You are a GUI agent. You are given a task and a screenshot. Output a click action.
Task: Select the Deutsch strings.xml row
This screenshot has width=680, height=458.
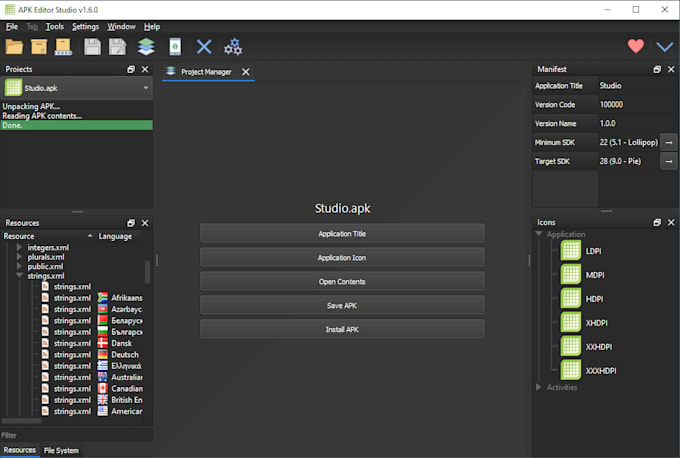click(92, 355)
